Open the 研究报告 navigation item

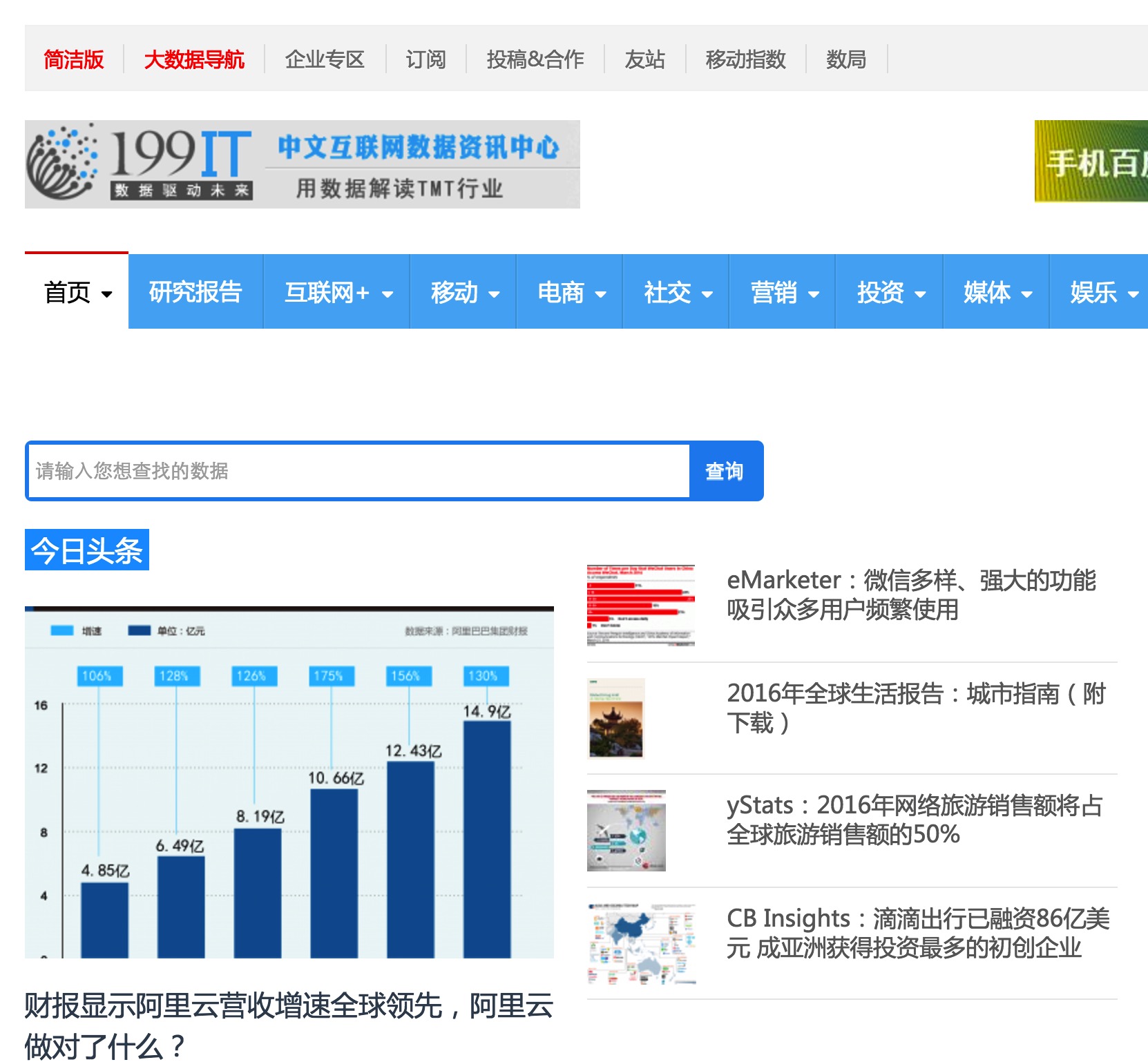pyautogui.click(x=194, y=292)
